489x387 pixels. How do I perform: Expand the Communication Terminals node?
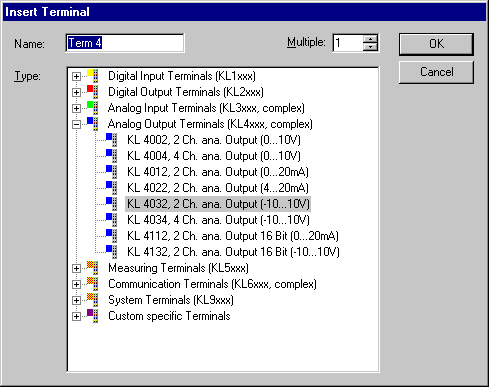76,284
